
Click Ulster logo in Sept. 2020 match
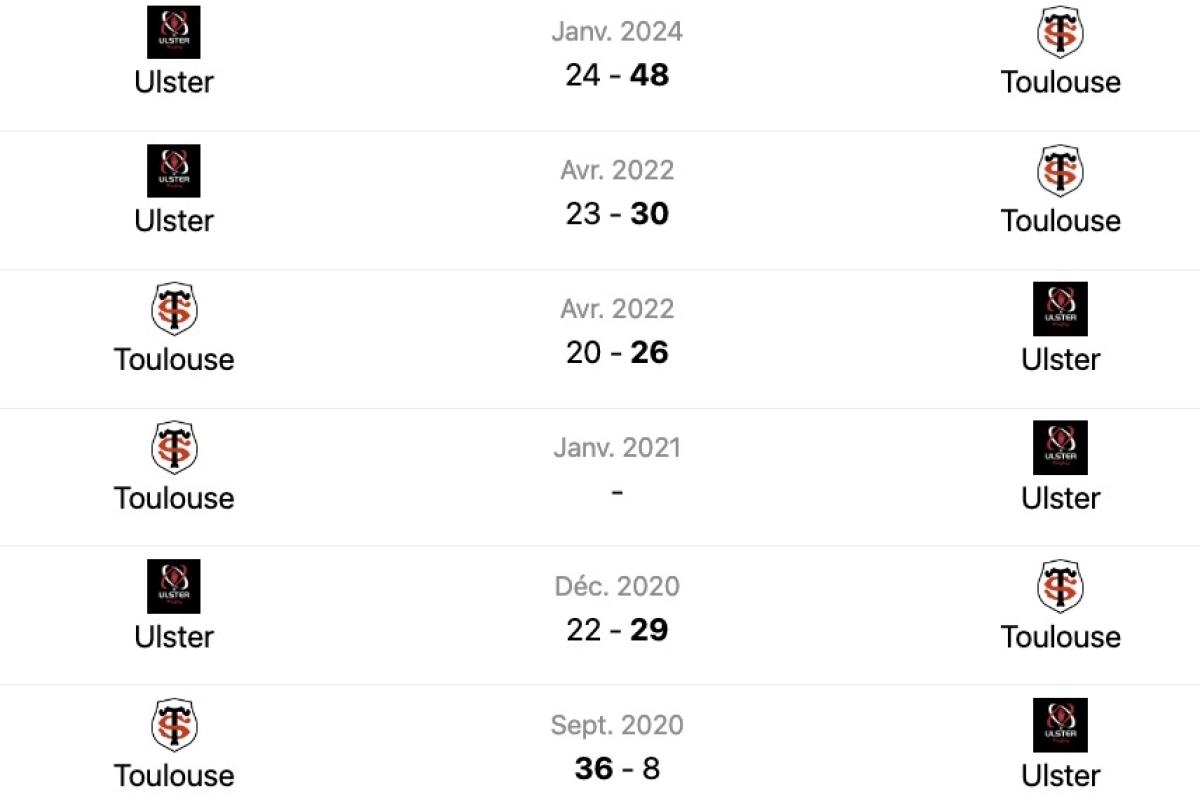[1060, 725]
